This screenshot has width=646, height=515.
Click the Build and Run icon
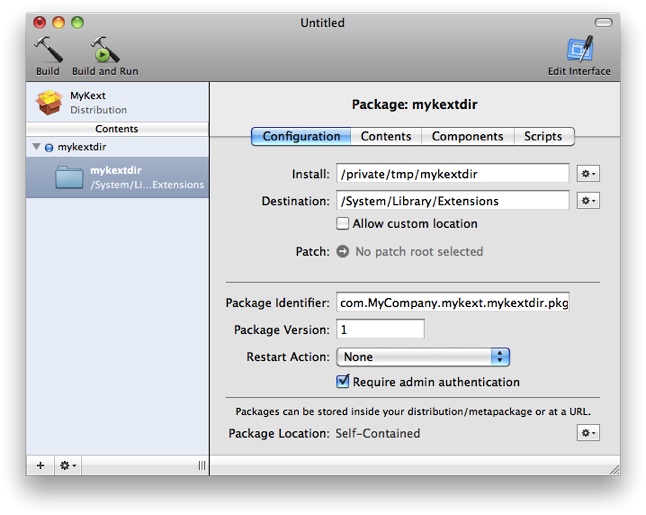click(x=104, y=50)
